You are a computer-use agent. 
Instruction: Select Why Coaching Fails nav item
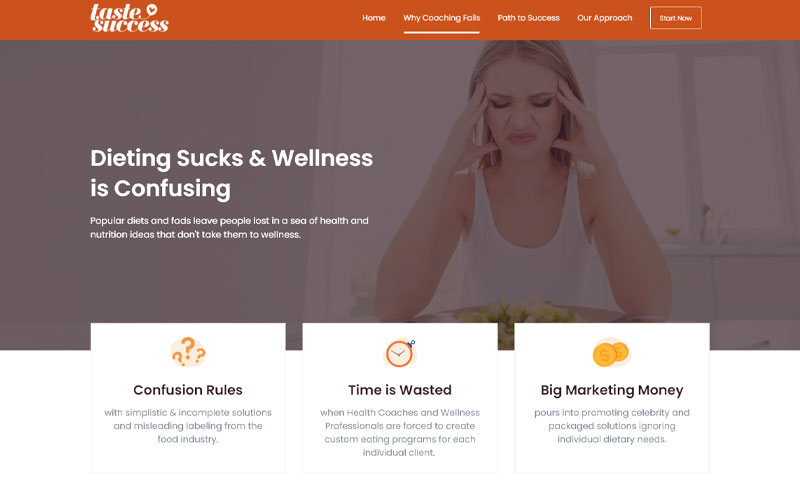coord(441,18)
